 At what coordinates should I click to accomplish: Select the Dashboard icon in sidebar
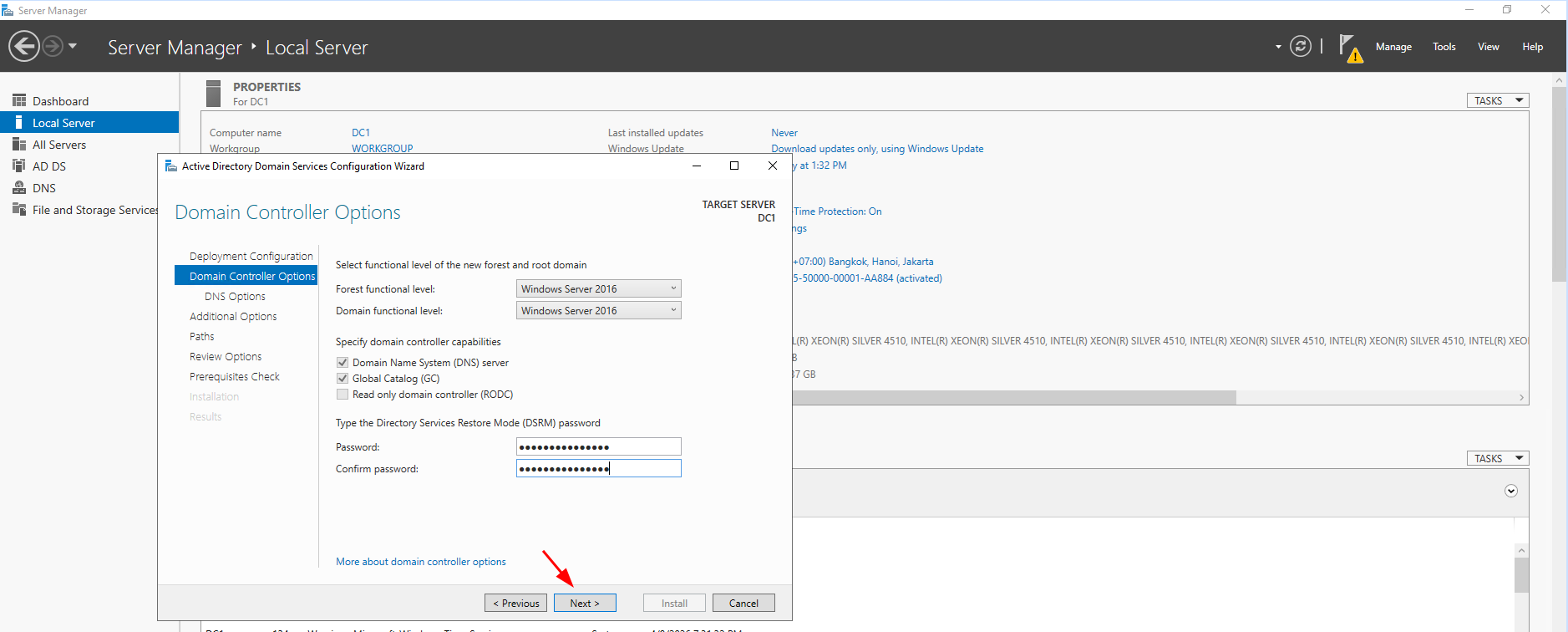click(19, 100)
